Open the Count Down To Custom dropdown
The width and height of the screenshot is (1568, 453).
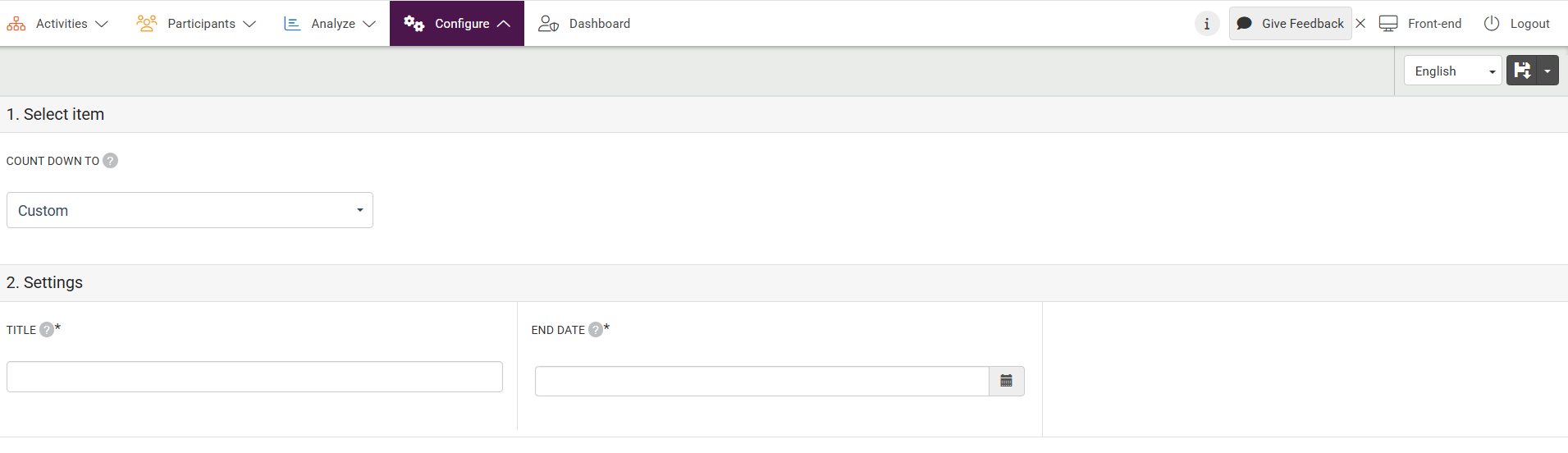pyautogui.click(x=190, y=210)
